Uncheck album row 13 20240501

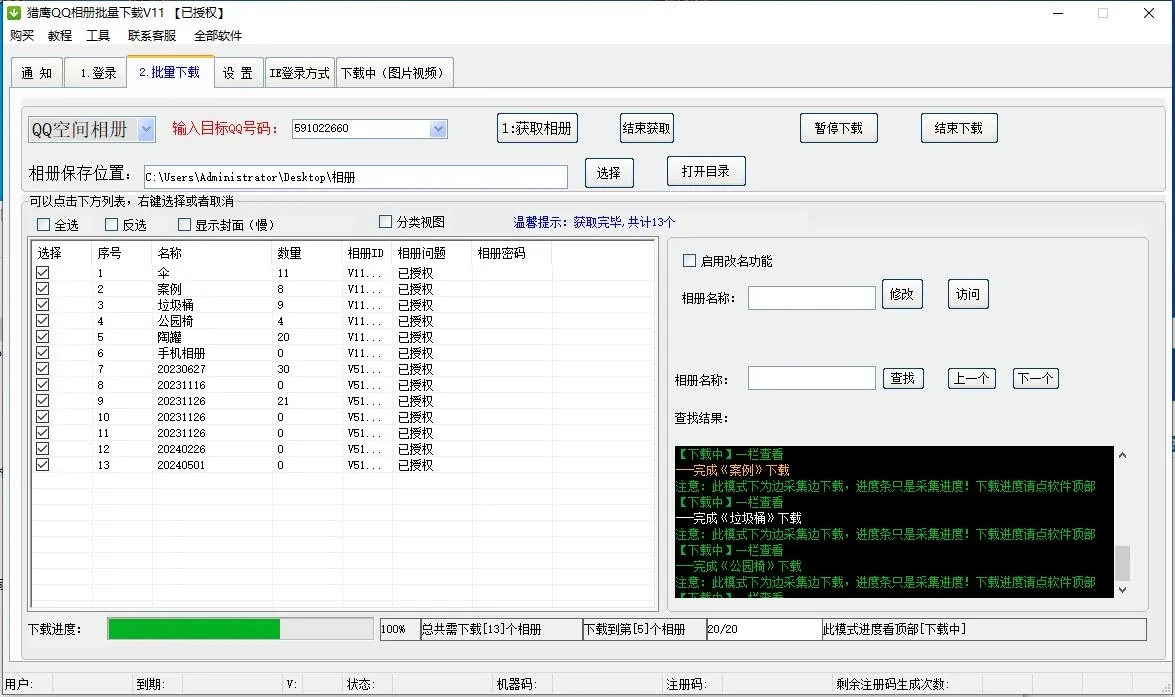[43, 465]
